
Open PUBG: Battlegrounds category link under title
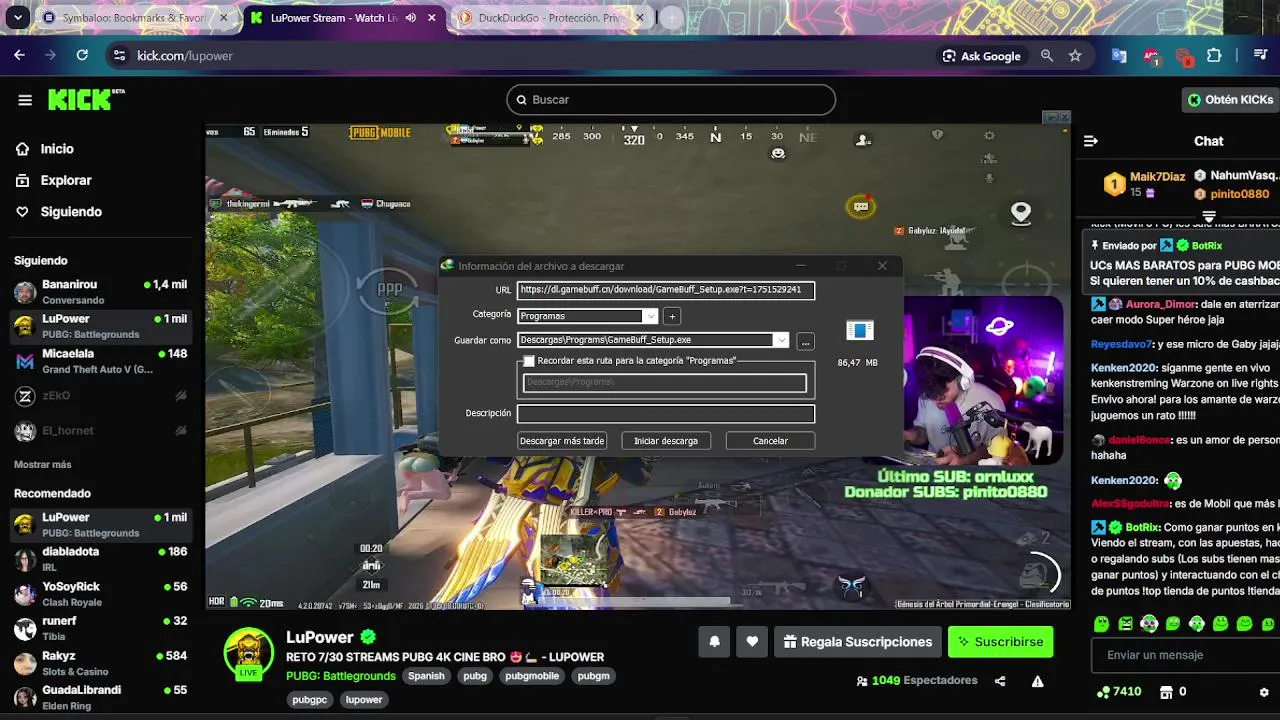tap(340, 676)
